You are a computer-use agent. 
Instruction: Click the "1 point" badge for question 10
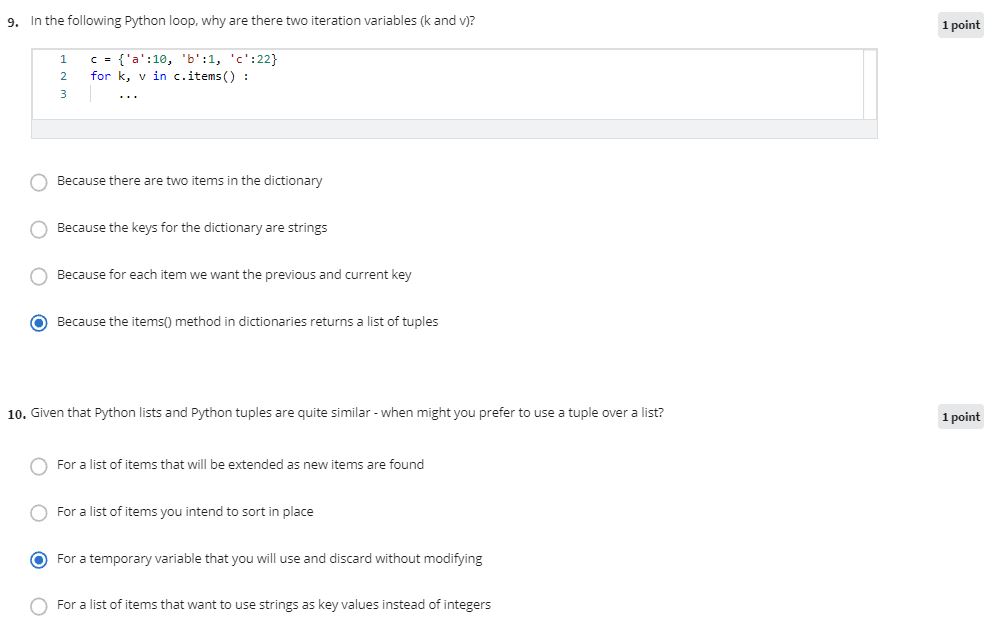tap(961, 417)
